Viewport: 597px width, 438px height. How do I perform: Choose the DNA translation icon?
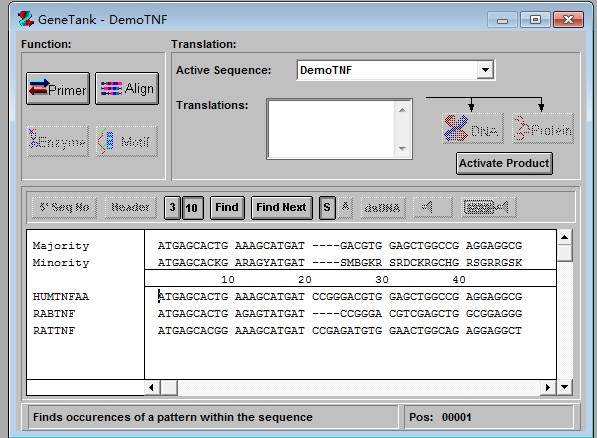click(x=472, y=129)
